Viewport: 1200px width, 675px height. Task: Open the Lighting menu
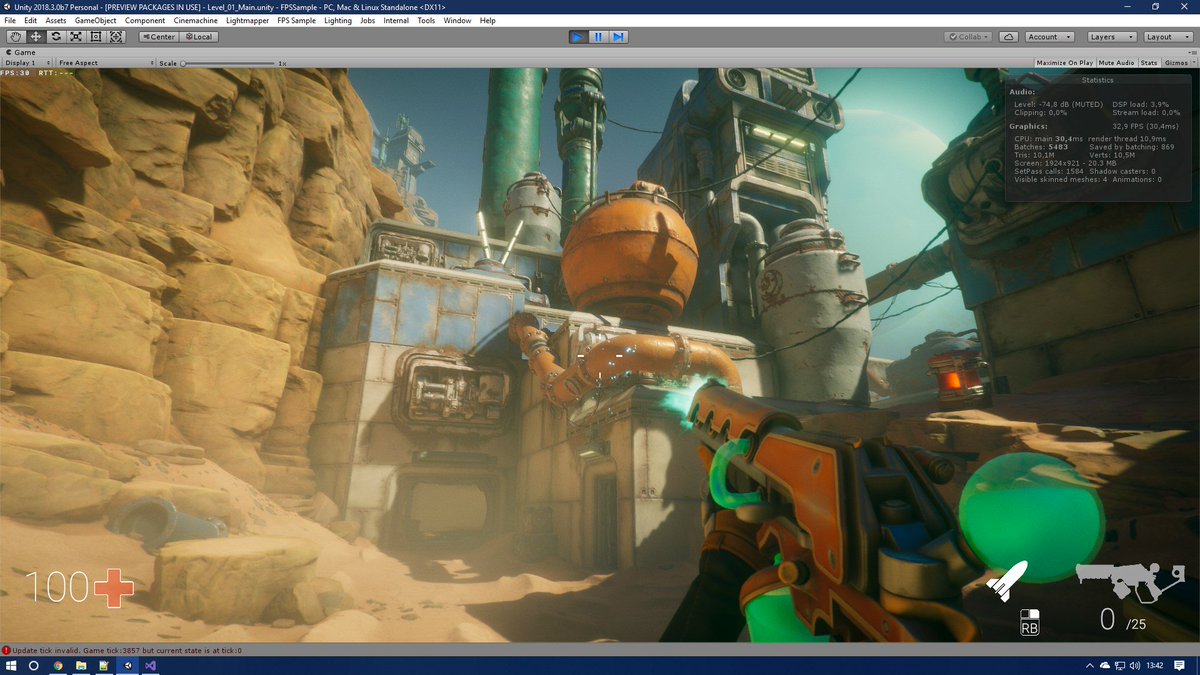tap(338, 20)
